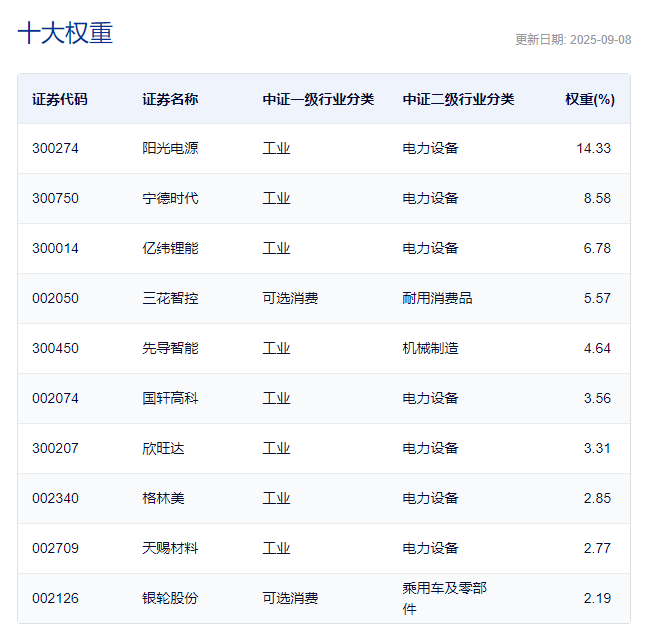652x630 pixels.
Task: Open stock name 银轮股份
Action: 170,598
